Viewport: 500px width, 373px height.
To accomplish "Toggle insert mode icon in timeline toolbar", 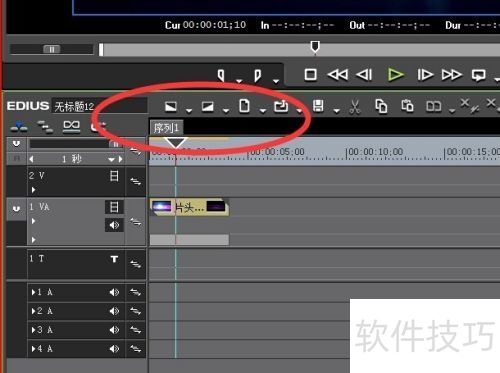I will 171,107.
